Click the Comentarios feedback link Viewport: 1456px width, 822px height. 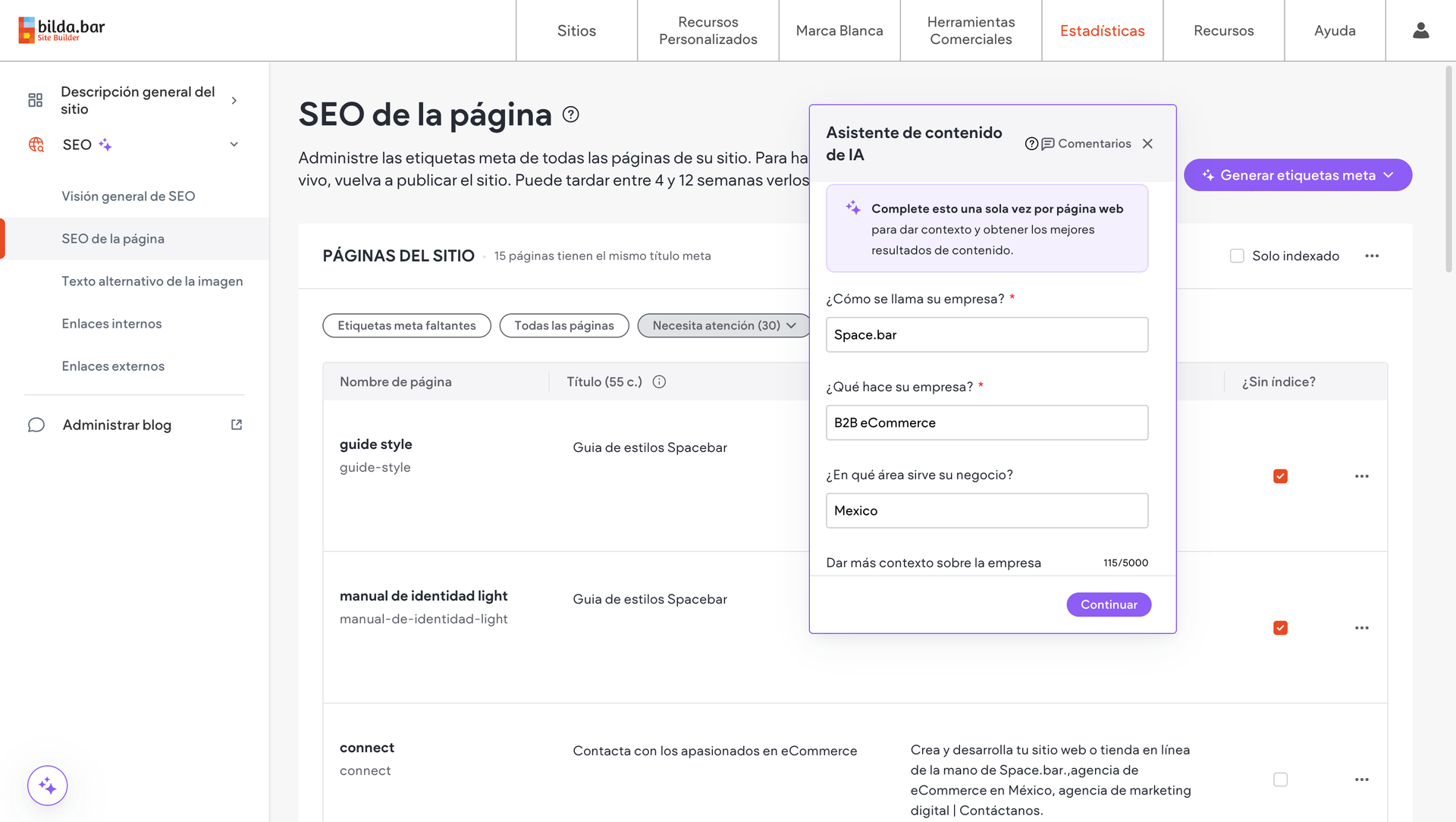click(x=1086, y=143)
